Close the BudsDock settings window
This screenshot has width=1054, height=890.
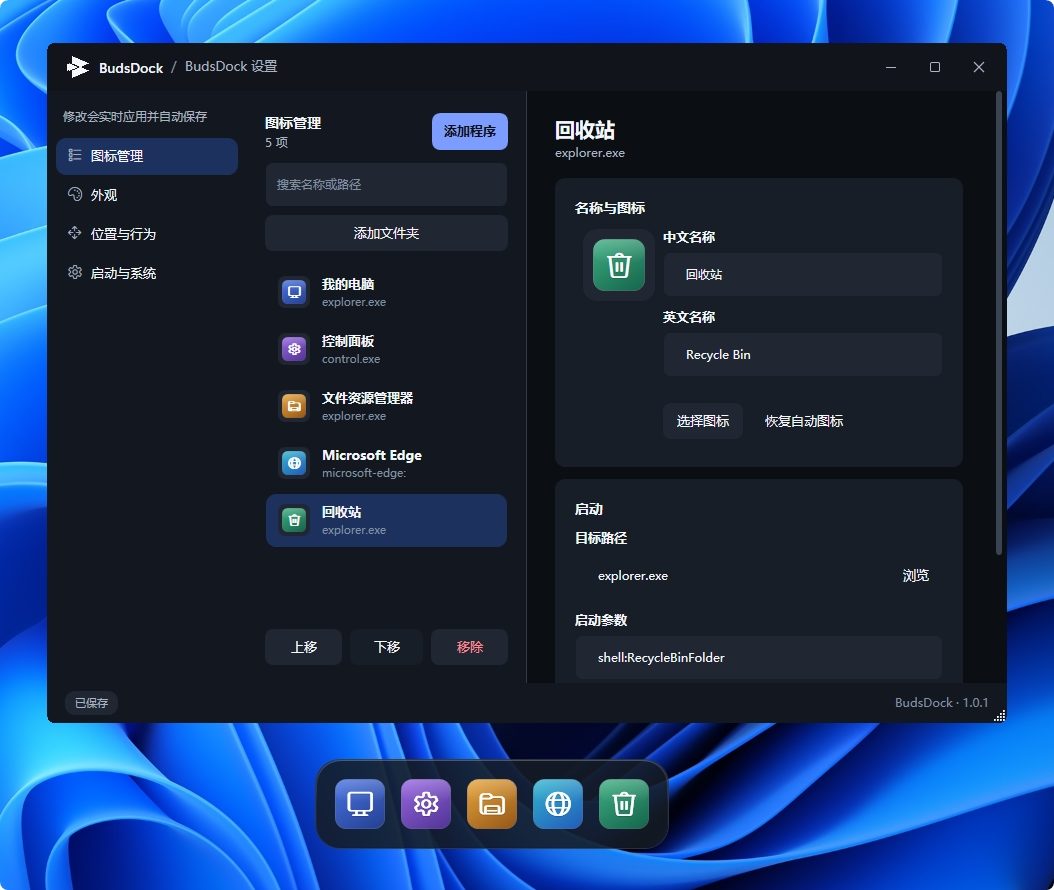point(979,67)
